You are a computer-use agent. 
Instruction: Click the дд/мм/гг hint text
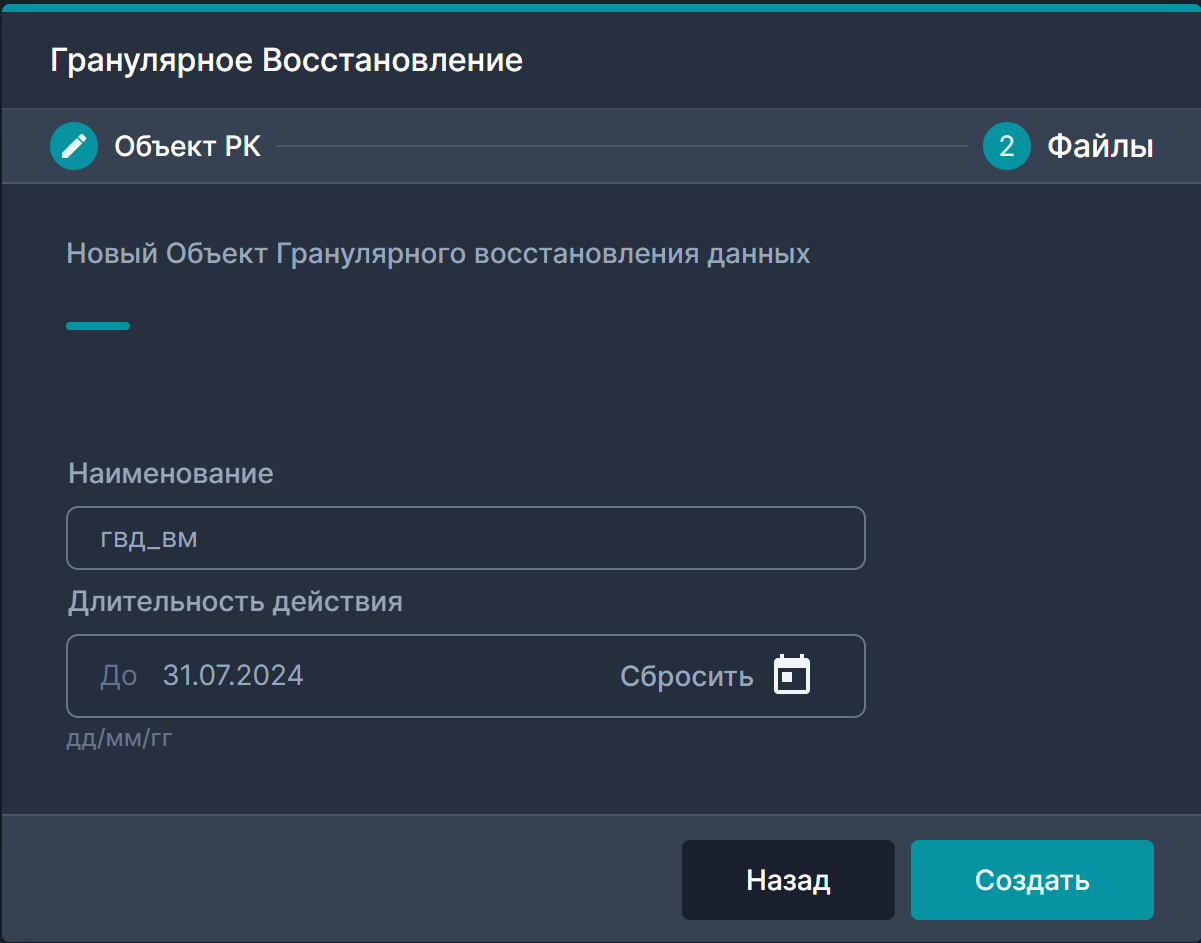pos(119,739)
